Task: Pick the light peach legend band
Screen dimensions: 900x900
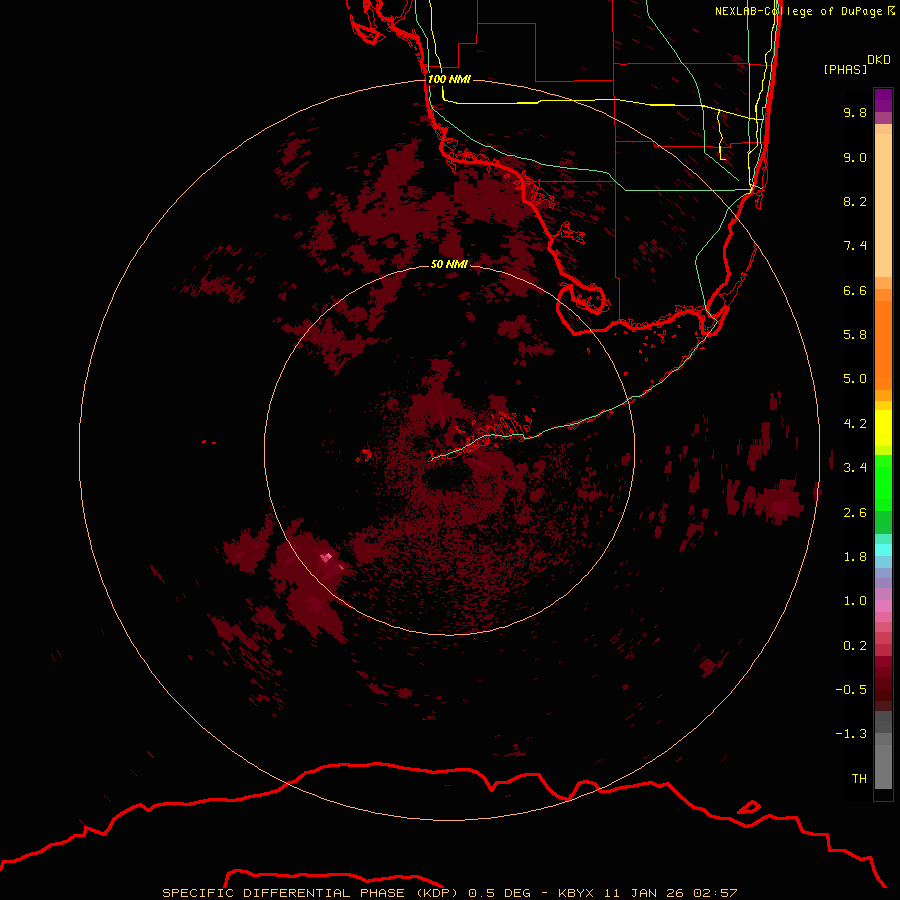Action: 883,204
